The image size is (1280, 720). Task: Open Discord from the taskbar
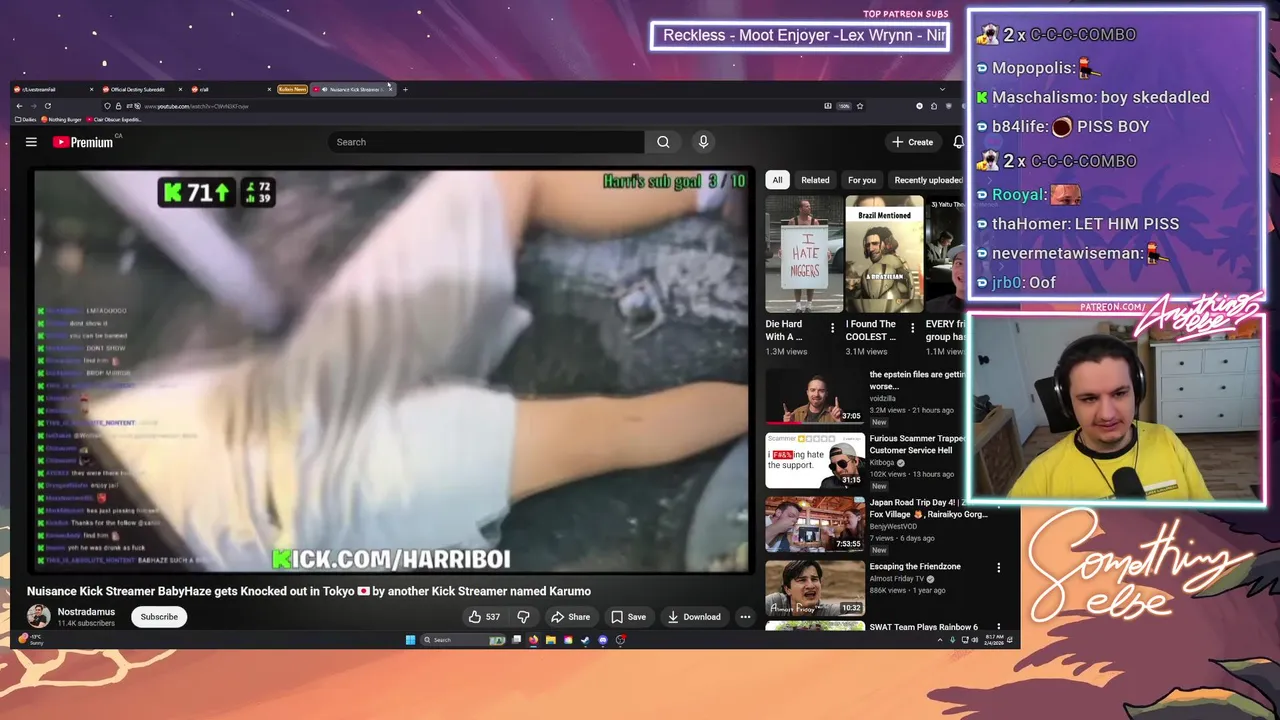pyautogui.click(x=602, y=640)
